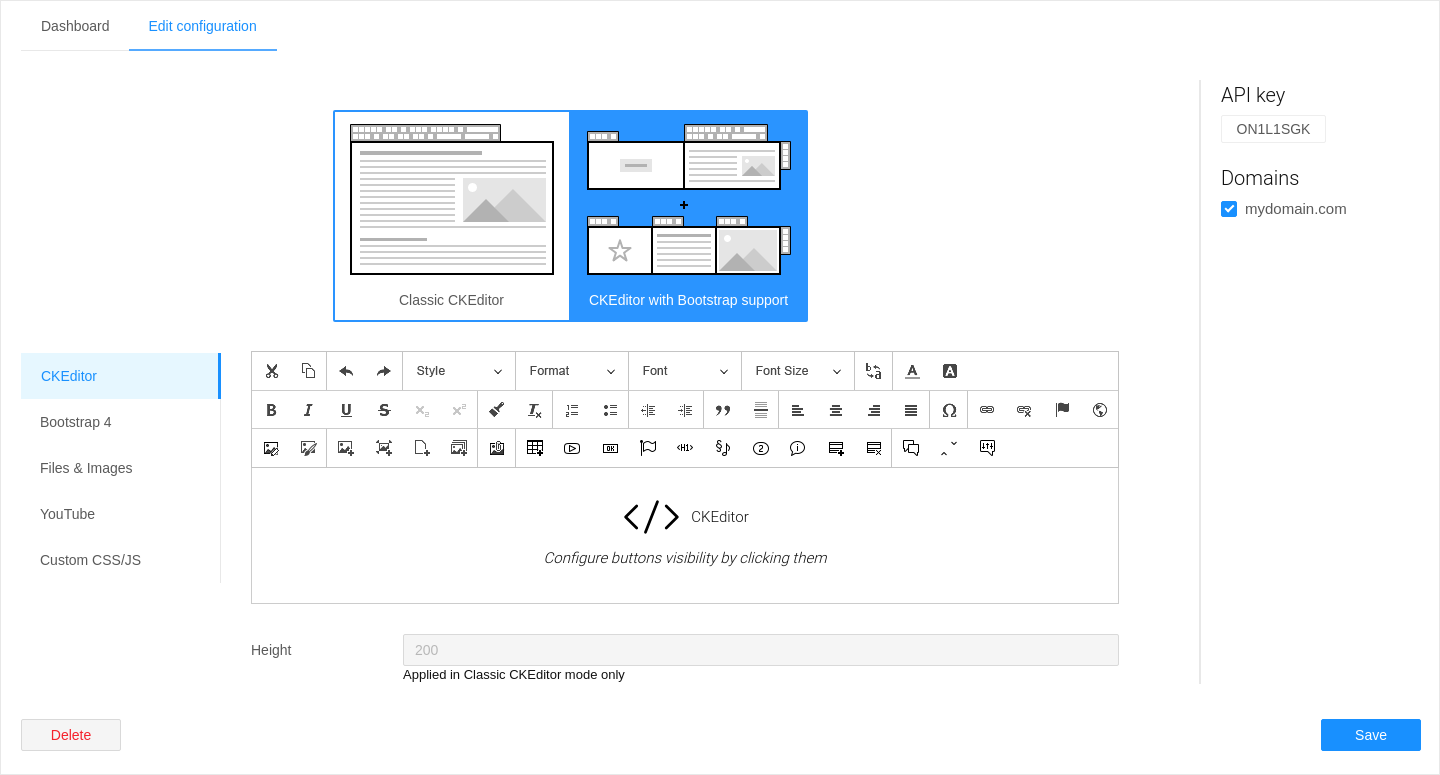Toggle the Find and Replace button
Viewport: 1440px width, 775px height.
873,371
